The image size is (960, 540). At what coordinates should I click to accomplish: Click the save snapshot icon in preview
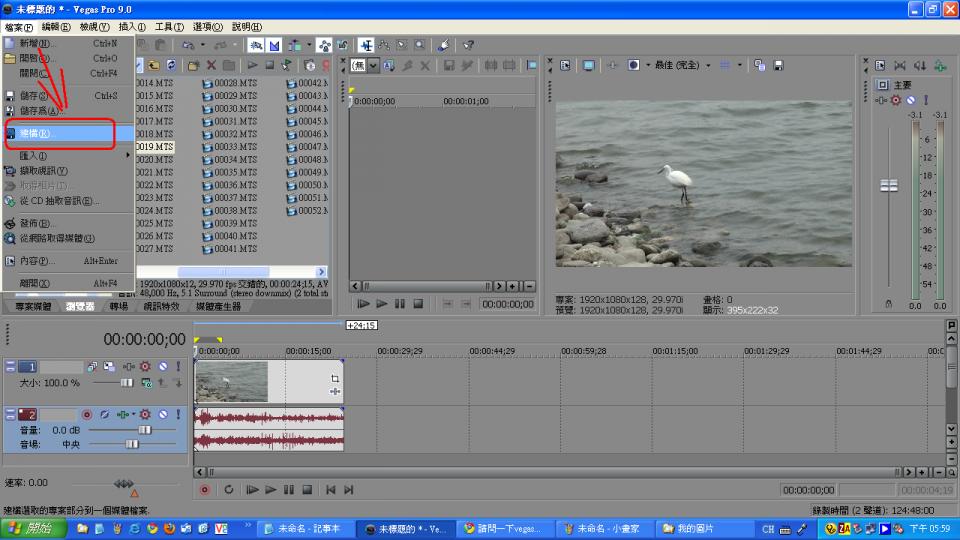777,65
